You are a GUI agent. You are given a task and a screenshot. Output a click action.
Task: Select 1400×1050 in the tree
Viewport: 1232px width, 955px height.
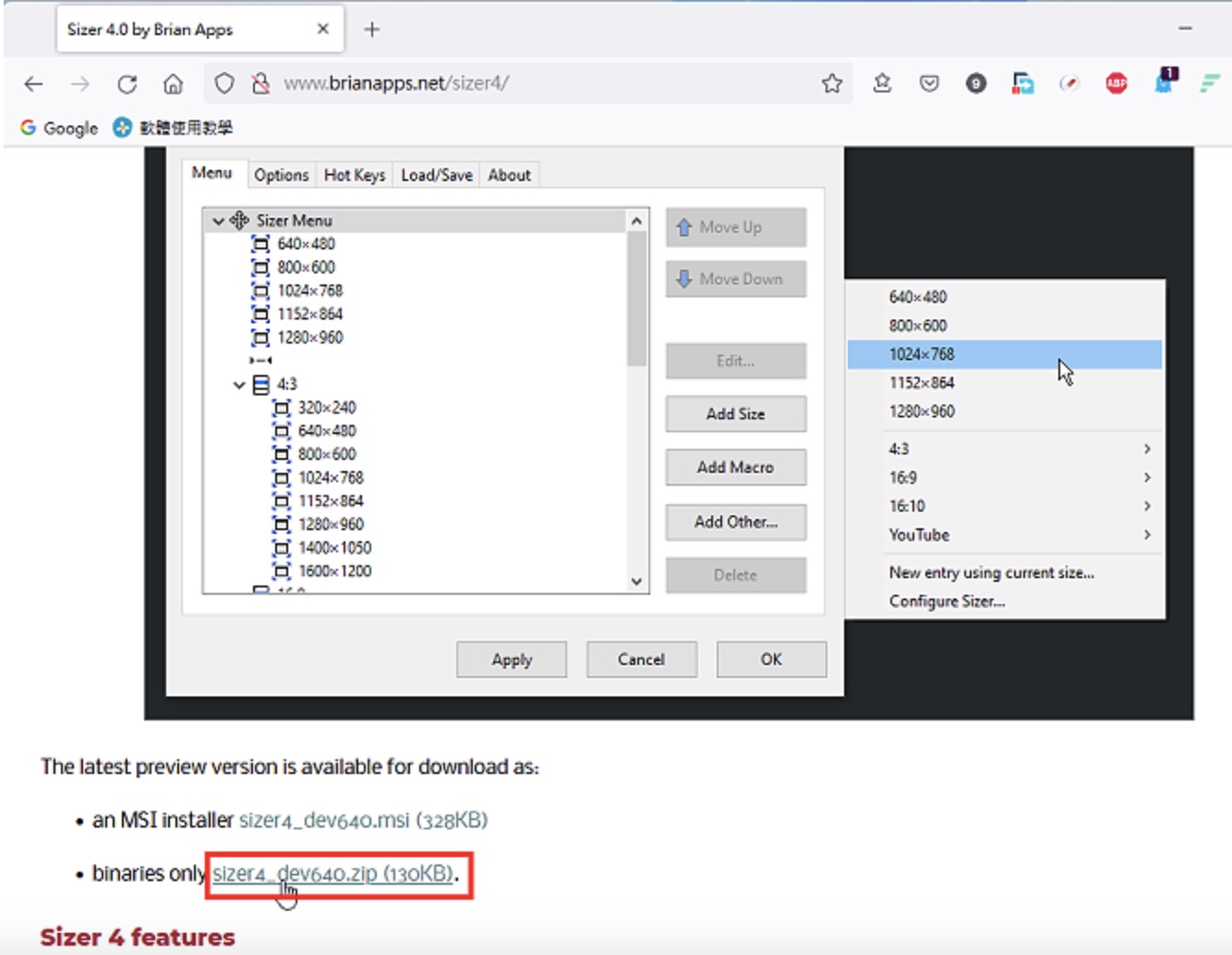click(x=335, y=548)
